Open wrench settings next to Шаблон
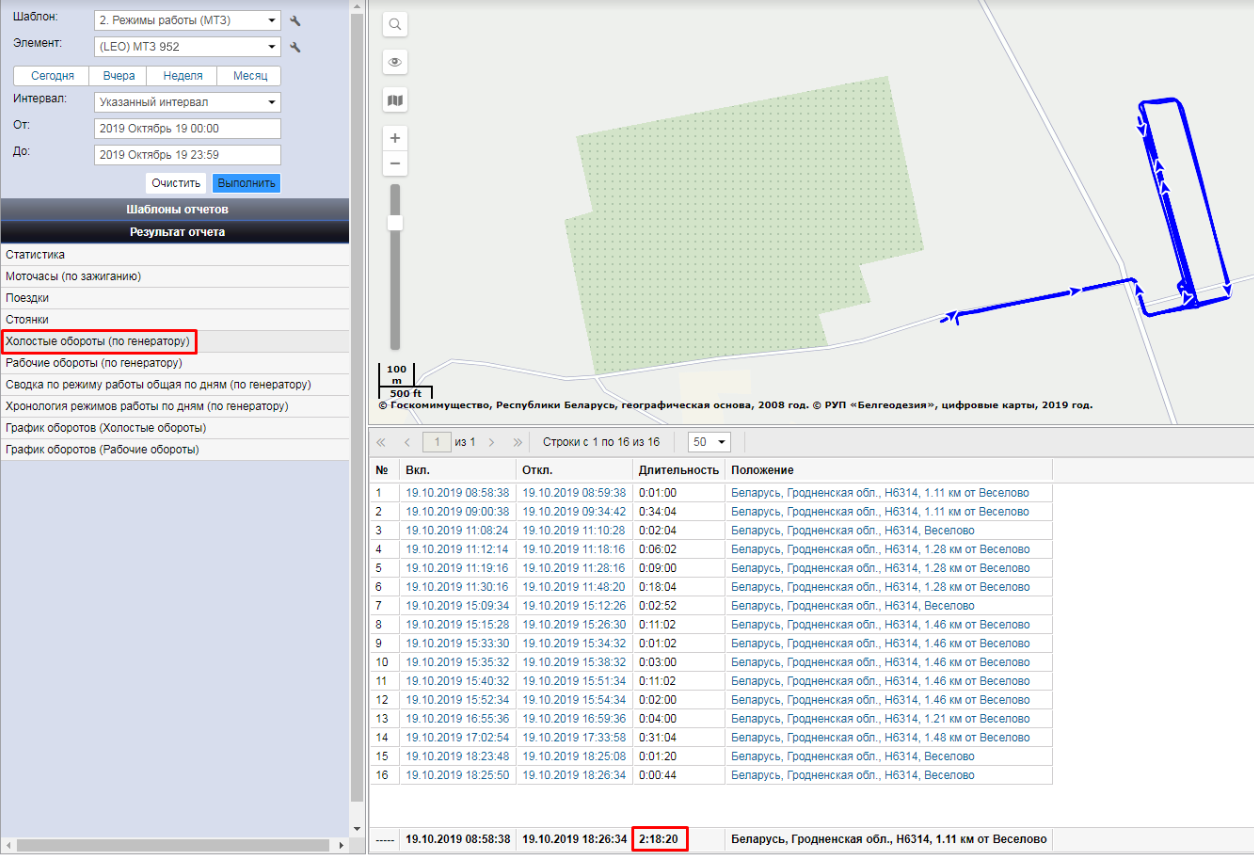 coord(295,20)
